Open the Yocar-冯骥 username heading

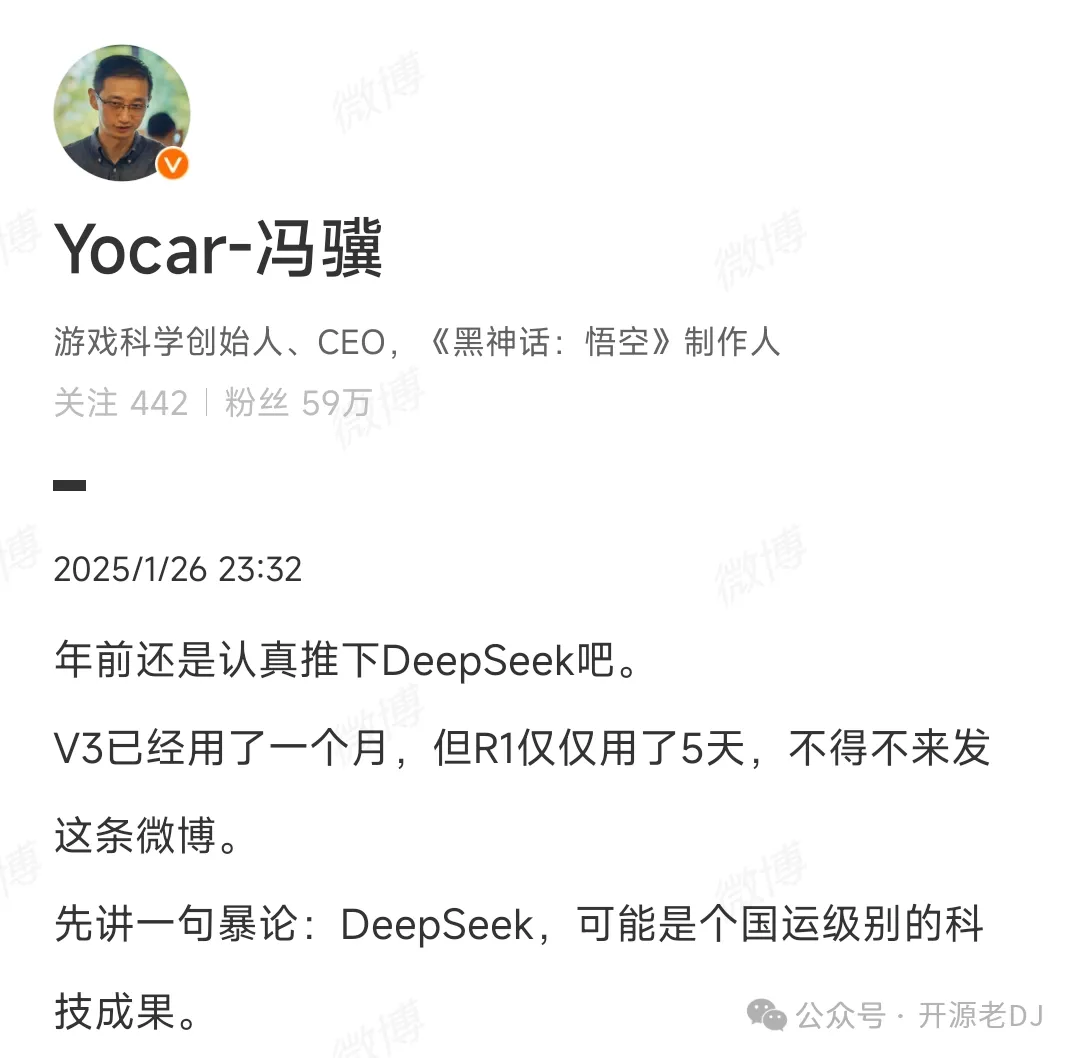[x=218, y=249]
